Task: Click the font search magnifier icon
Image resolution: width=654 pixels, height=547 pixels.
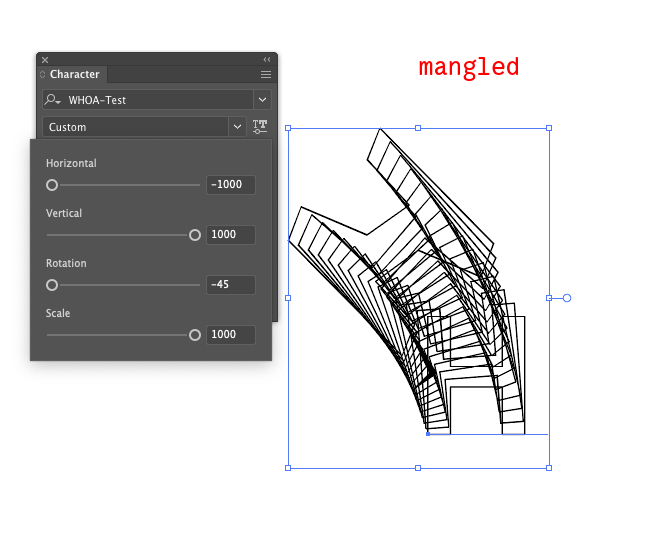Action: tap(53, 100)
